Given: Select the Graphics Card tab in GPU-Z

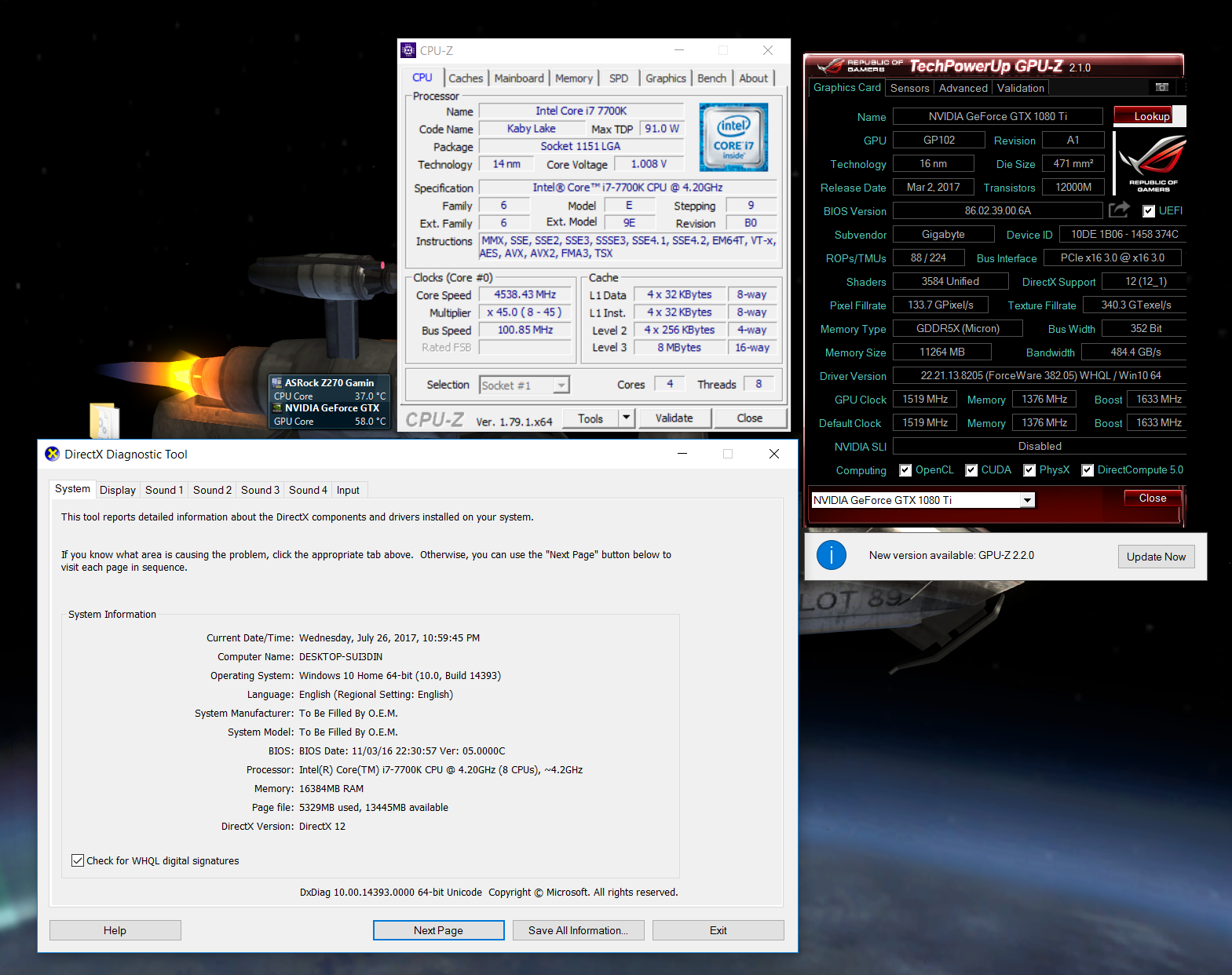Looking at the screenshot, I should click(847, 87).
